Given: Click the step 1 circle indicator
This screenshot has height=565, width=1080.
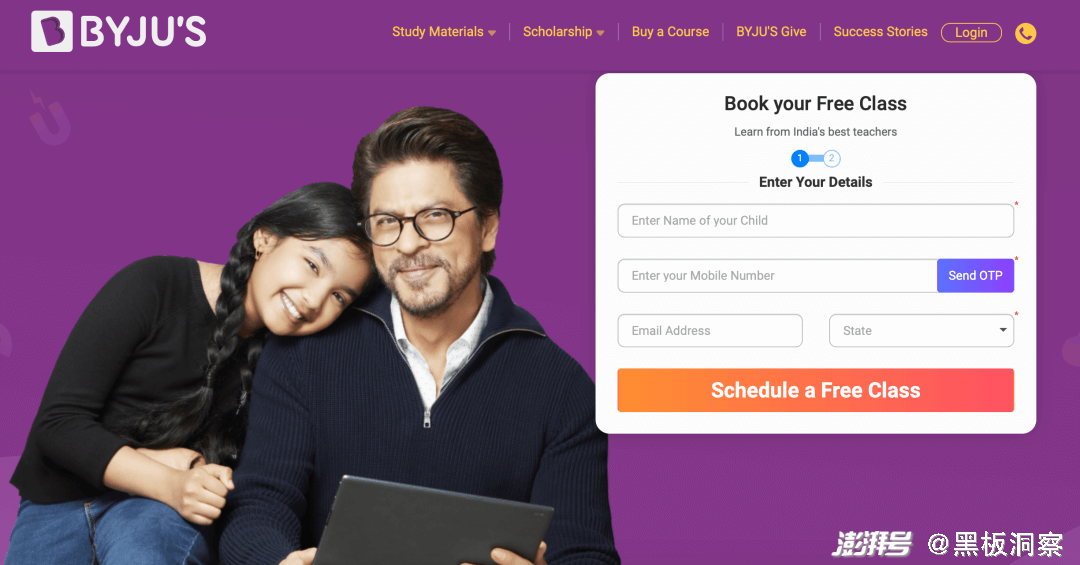Looking at the screenshot, I should [x=800, y=158].
